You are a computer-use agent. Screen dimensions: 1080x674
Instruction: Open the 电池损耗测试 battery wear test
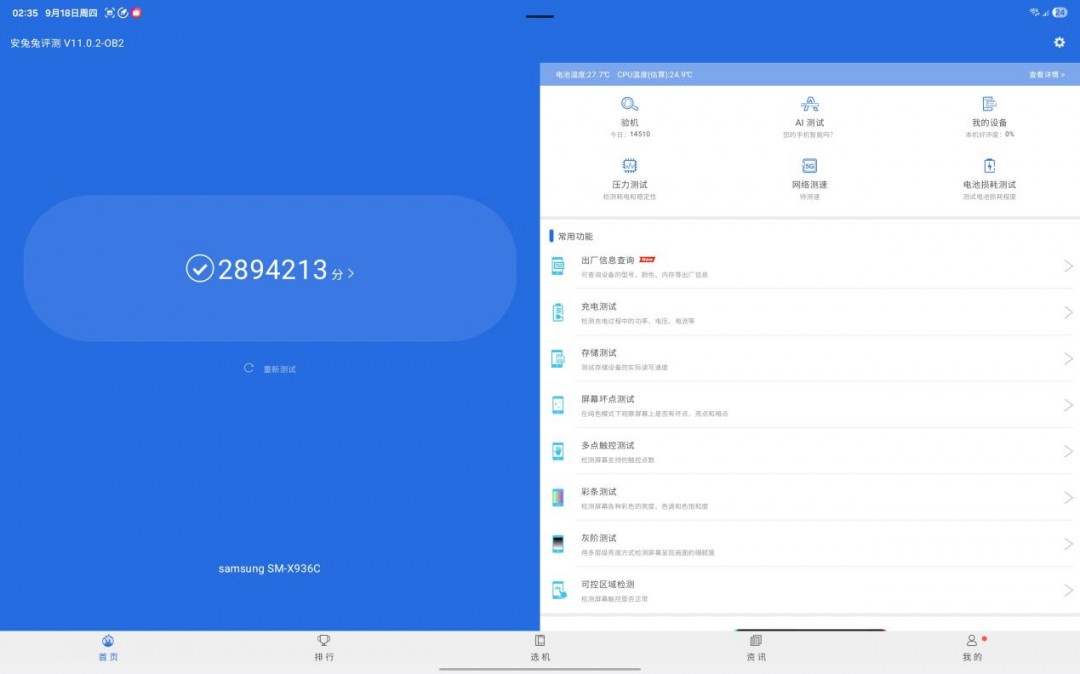989,166
